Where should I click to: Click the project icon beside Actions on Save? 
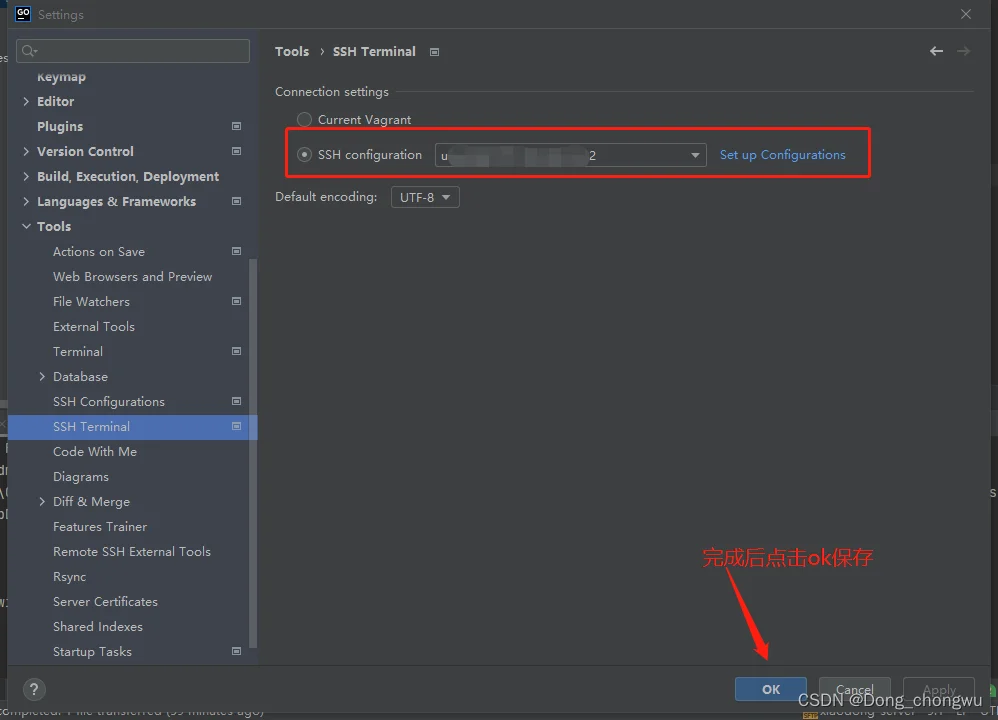click(236, 251)
